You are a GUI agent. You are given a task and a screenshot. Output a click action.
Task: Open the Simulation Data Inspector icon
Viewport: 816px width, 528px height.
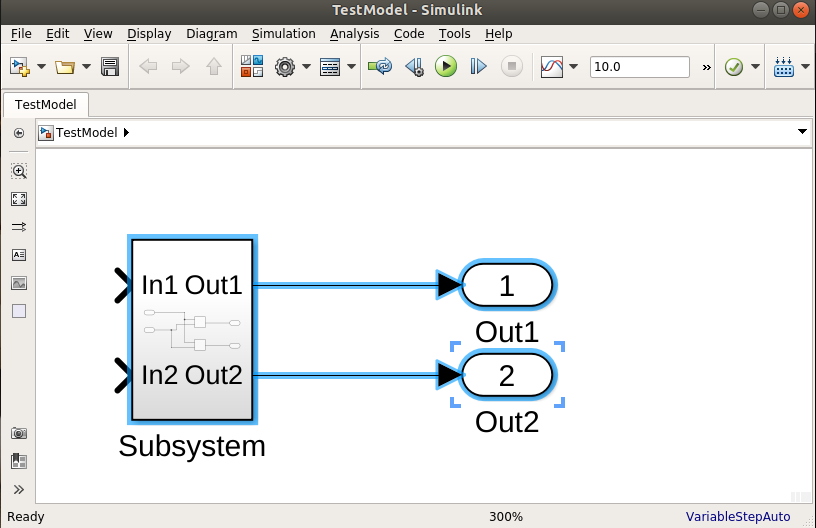(552, 67)
